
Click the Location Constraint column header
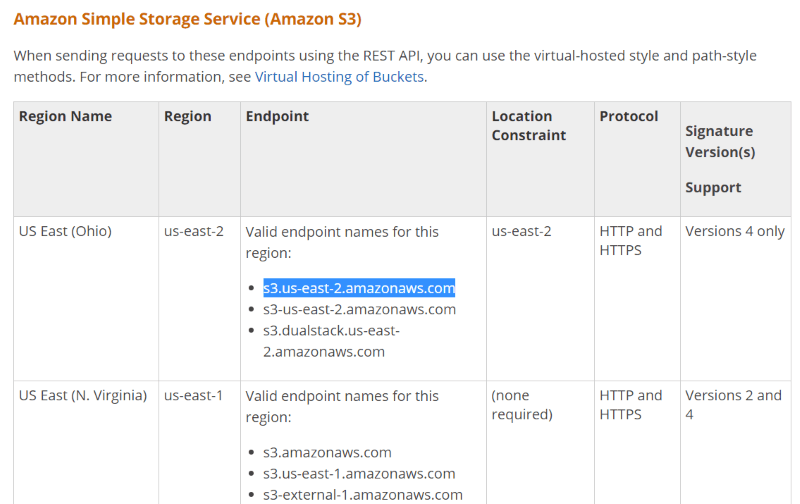coord(529,126)
